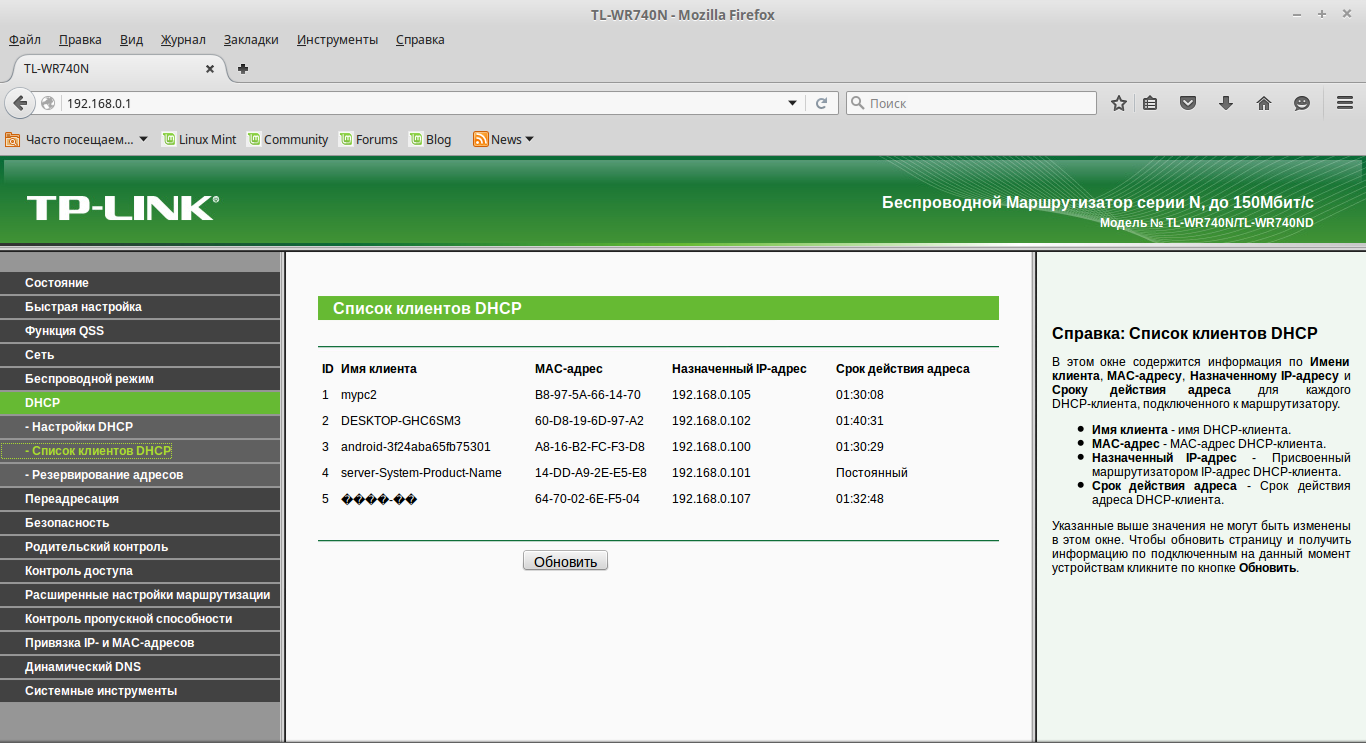The height and width of the screenshot is (743, 1366).
Task: Go to the home page icon
Action: 1263,103
